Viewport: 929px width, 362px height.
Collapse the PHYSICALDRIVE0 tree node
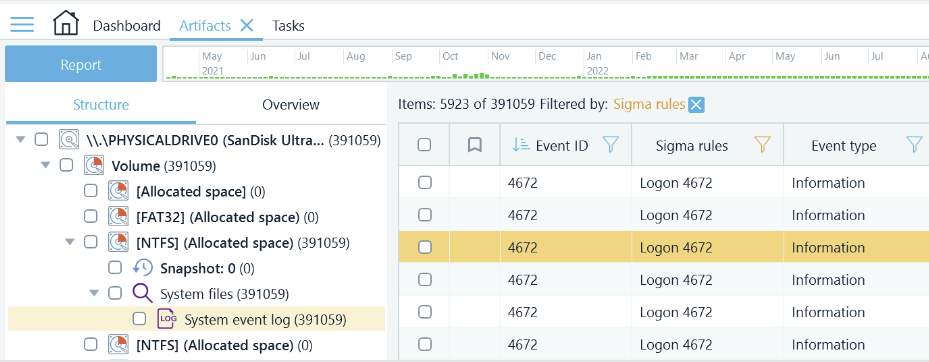click(x=21, y=140)
